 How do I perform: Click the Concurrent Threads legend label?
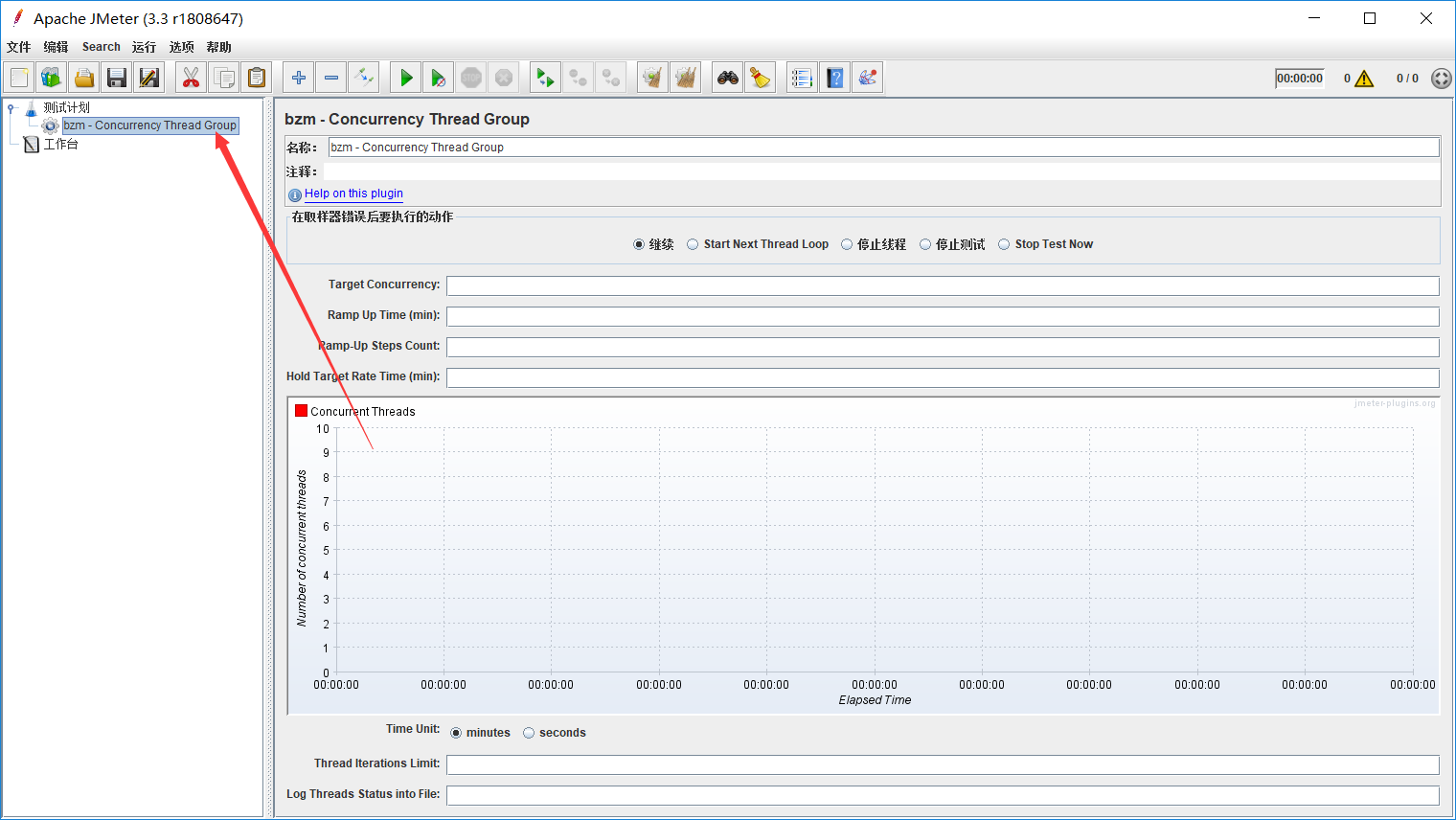363,412
